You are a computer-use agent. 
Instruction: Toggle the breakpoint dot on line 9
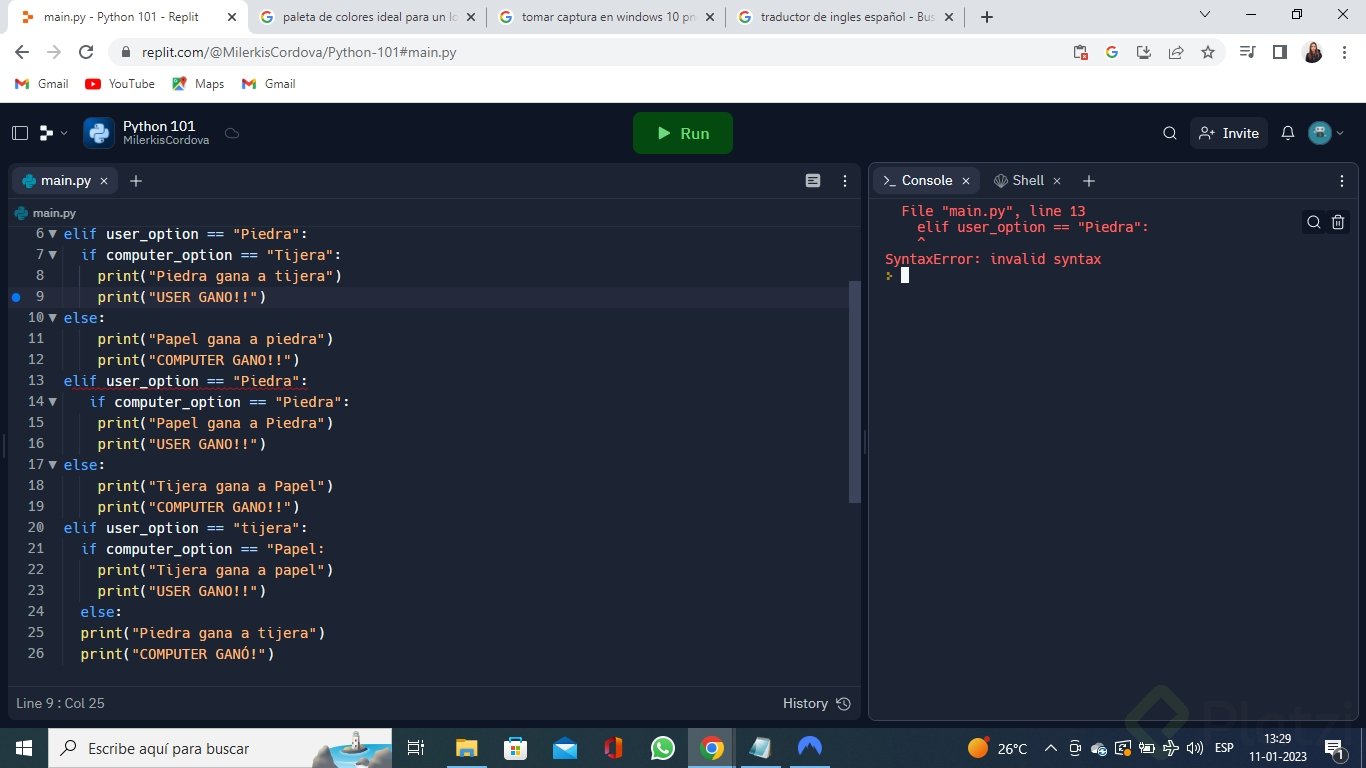coord(16,297)
